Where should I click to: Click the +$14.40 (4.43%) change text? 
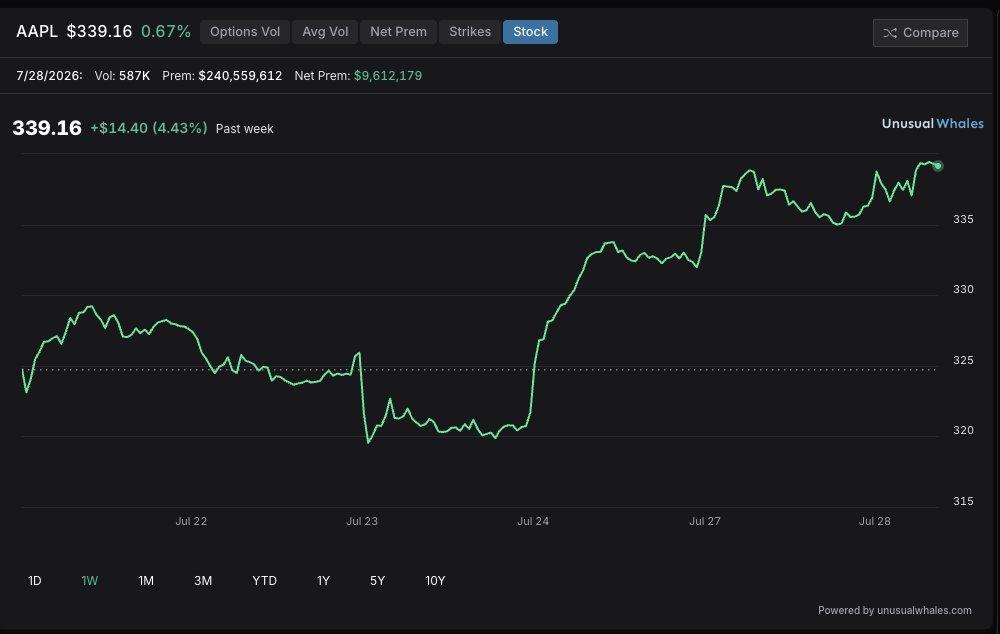click(149, 128)
